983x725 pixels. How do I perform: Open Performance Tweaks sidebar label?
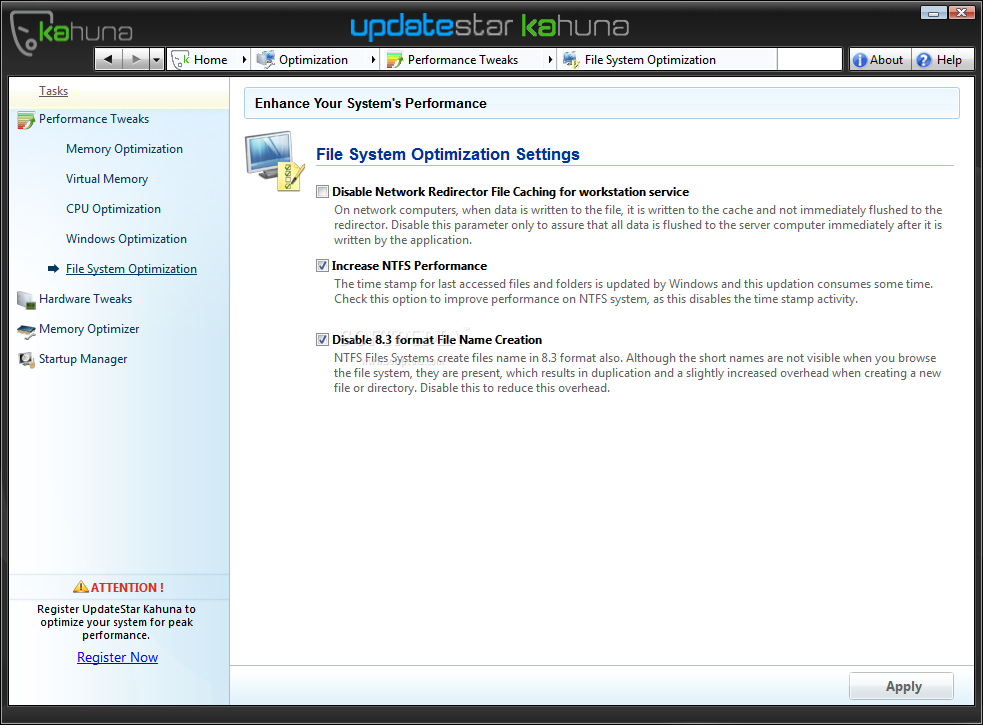(x=94, y=119)
